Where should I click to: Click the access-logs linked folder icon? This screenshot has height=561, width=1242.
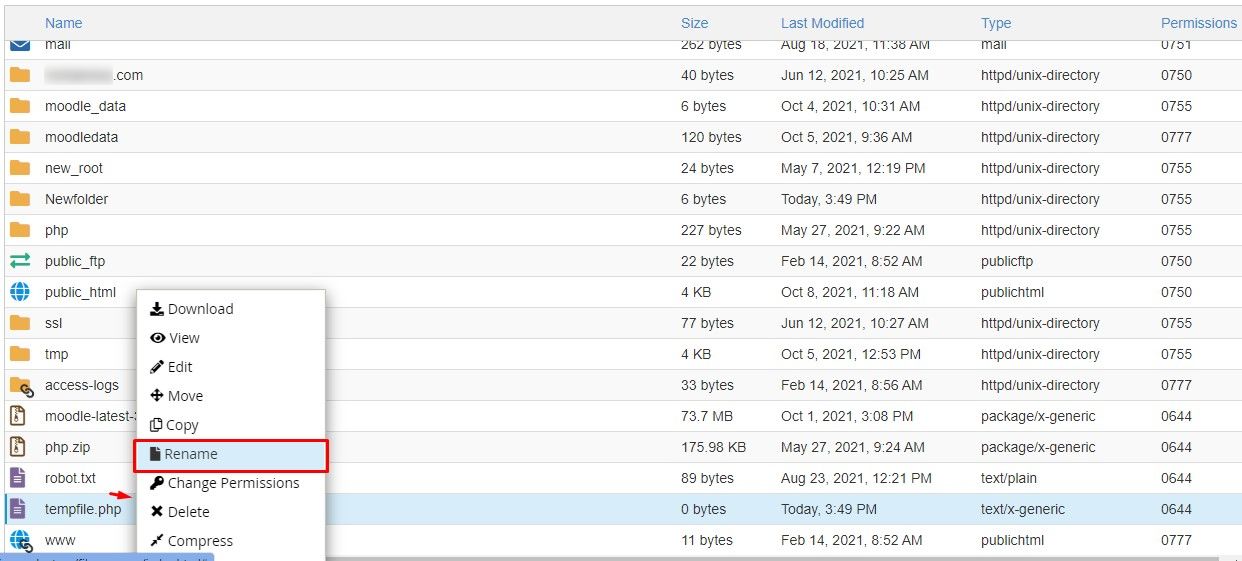click(x=20, y=386)
